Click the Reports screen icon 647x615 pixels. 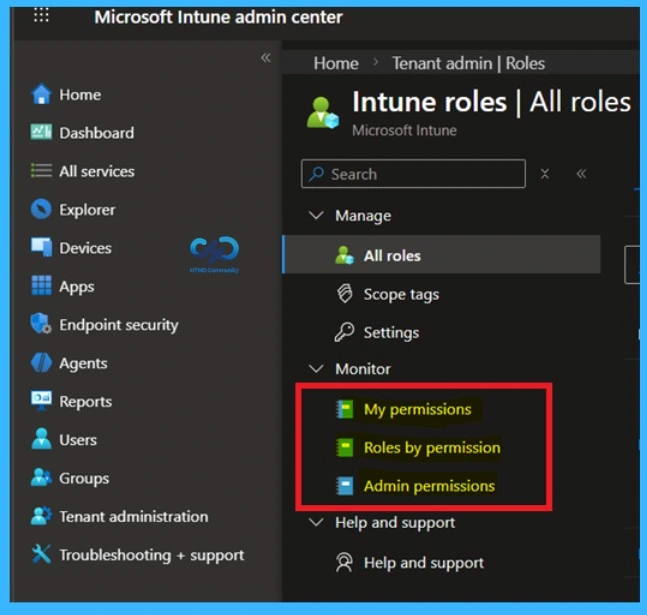[x=41, y=401]
